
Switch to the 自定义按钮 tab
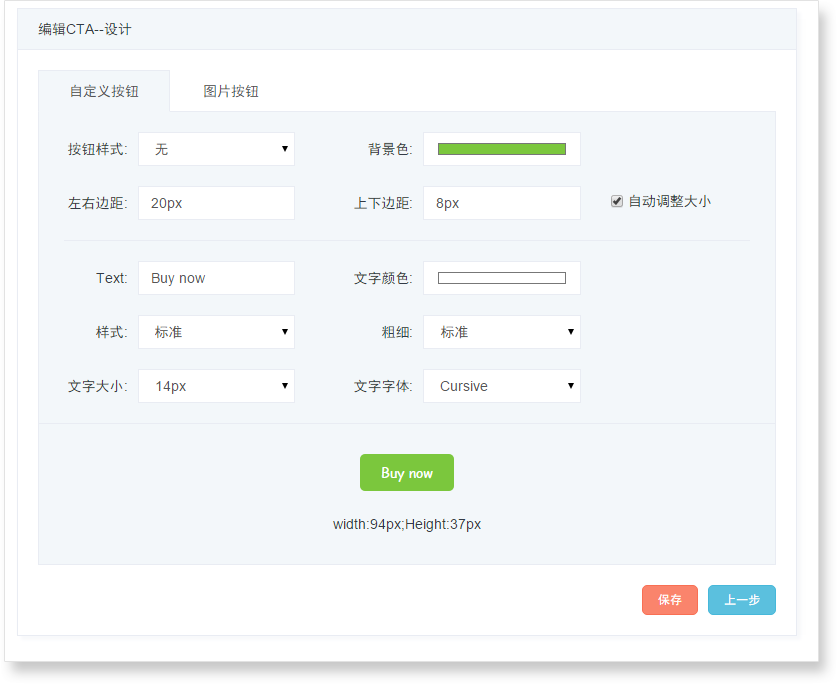pyautogui.click(x=104, y=91)
